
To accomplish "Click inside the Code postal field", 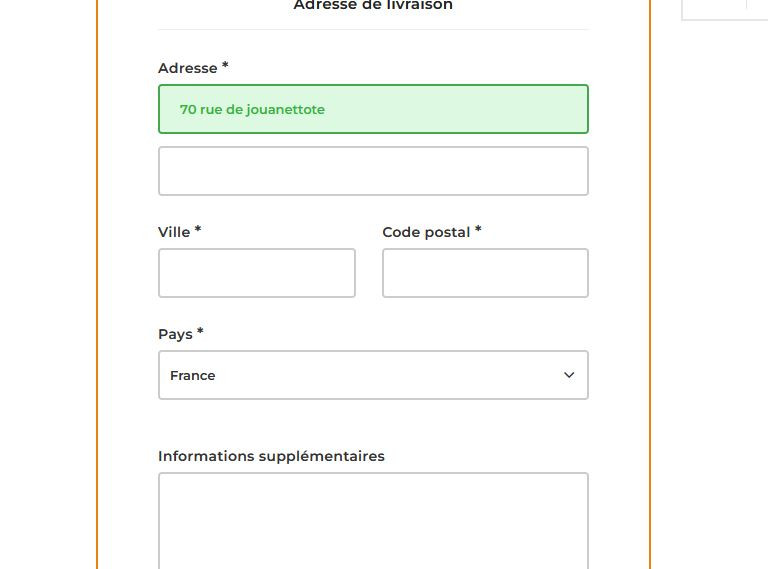I will (x=485, y=273).
